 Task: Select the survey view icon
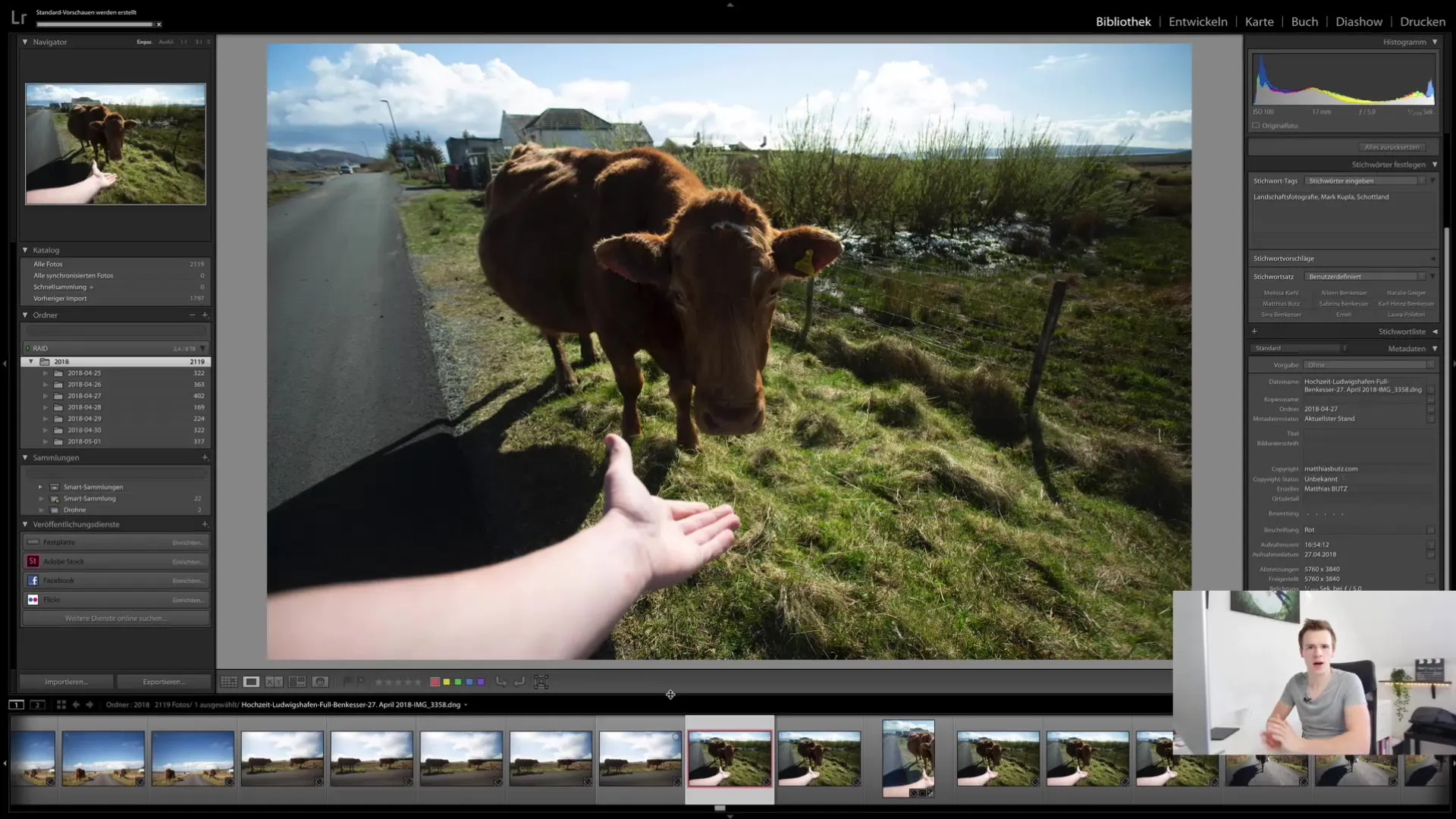(x=297, y=682)
